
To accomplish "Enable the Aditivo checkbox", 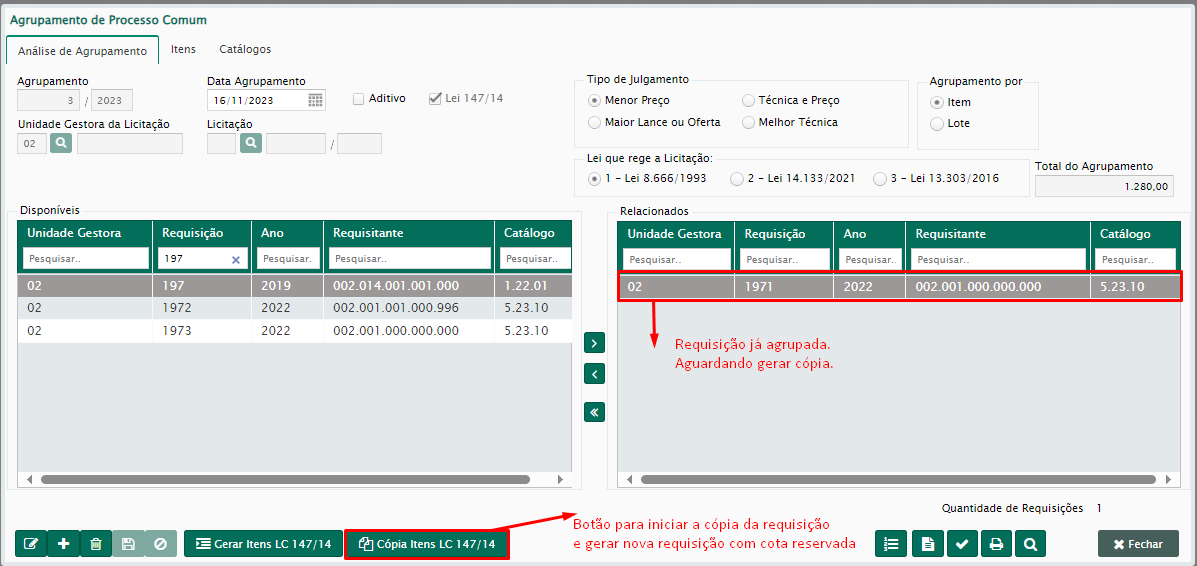I will click(359, 99).
